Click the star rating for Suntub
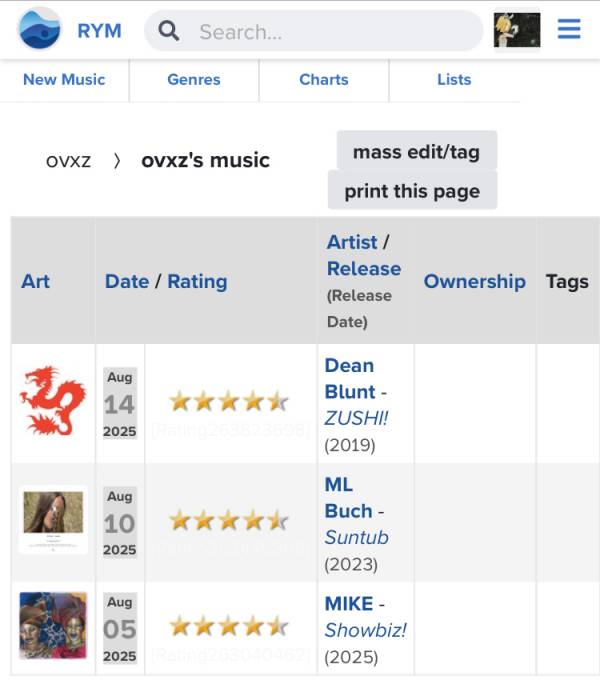 click(229, 521)
